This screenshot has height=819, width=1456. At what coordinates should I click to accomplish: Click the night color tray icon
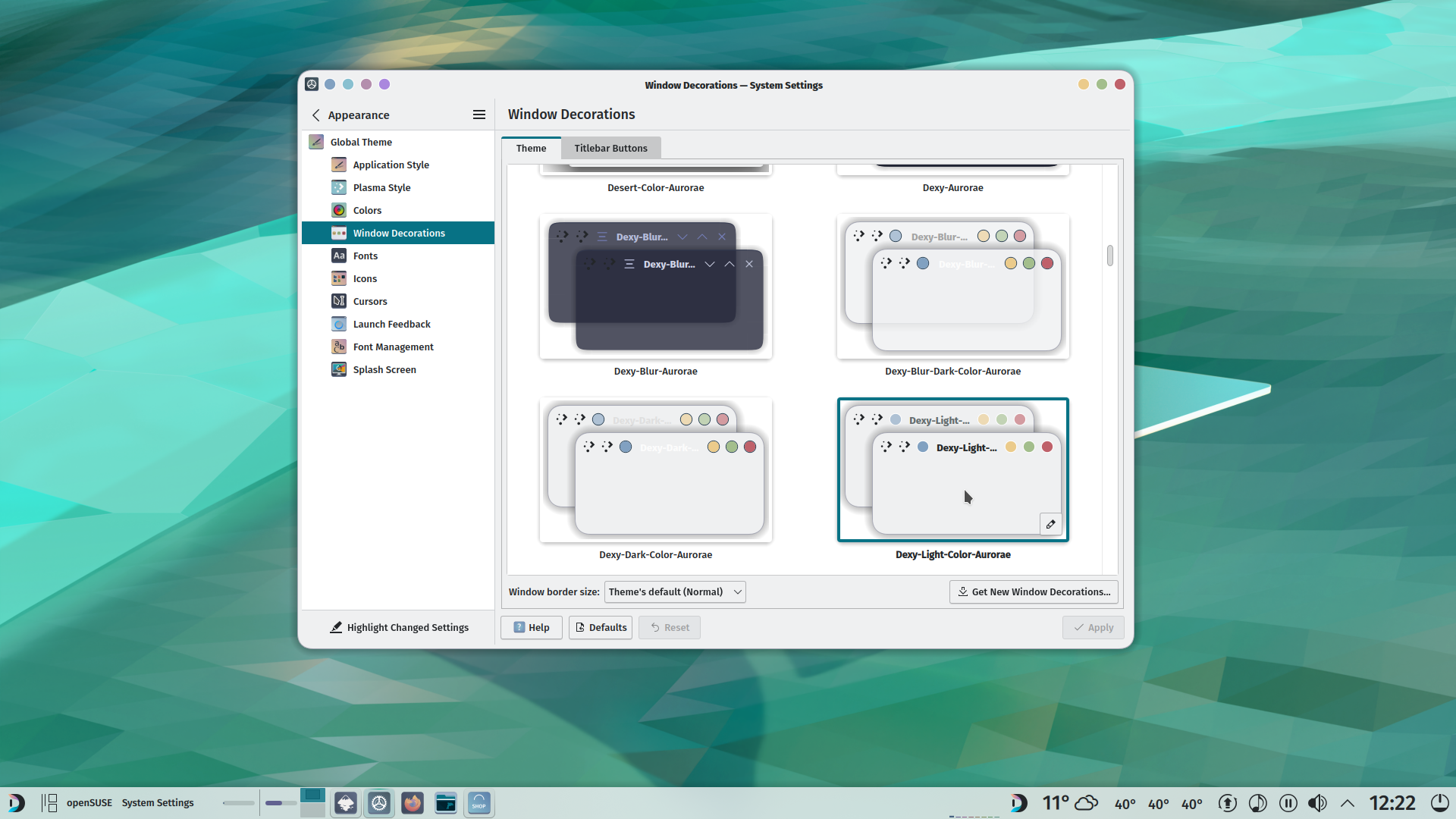[1257, 802]
